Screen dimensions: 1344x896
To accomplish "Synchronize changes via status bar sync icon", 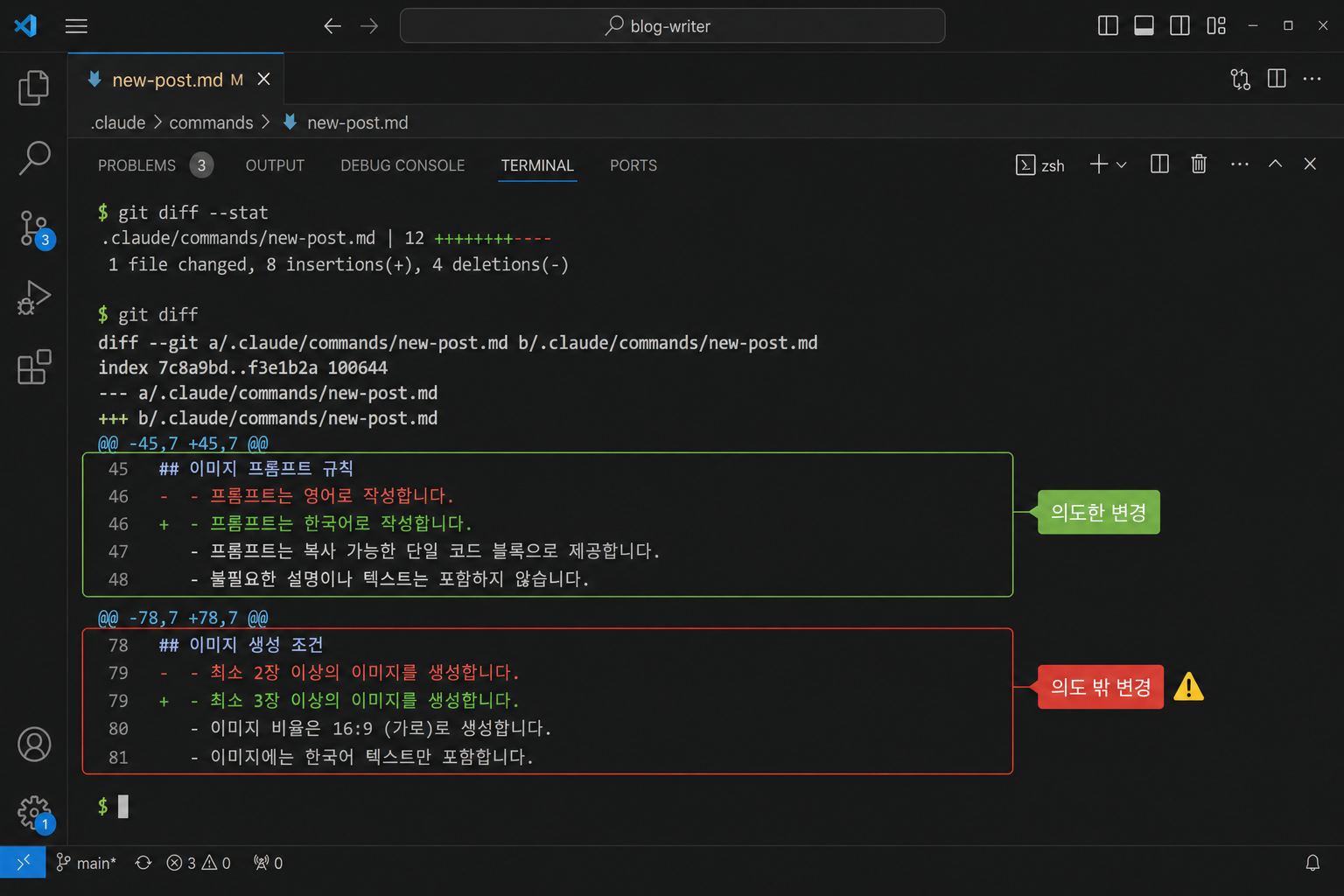I will (143, 863).
